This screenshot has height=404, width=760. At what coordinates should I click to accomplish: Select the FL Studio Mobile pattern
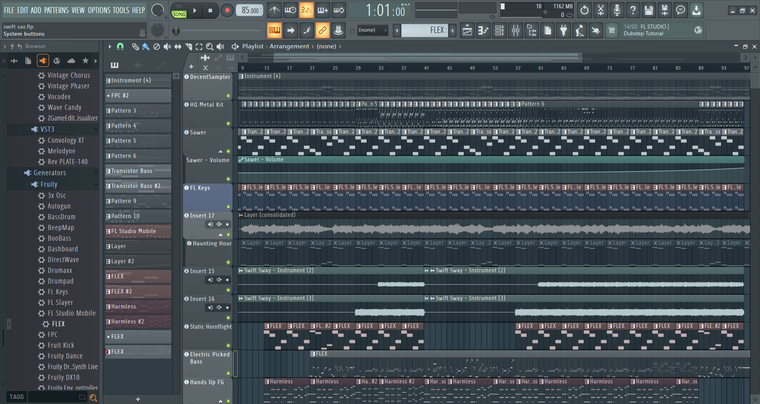[x=138, y=231]
